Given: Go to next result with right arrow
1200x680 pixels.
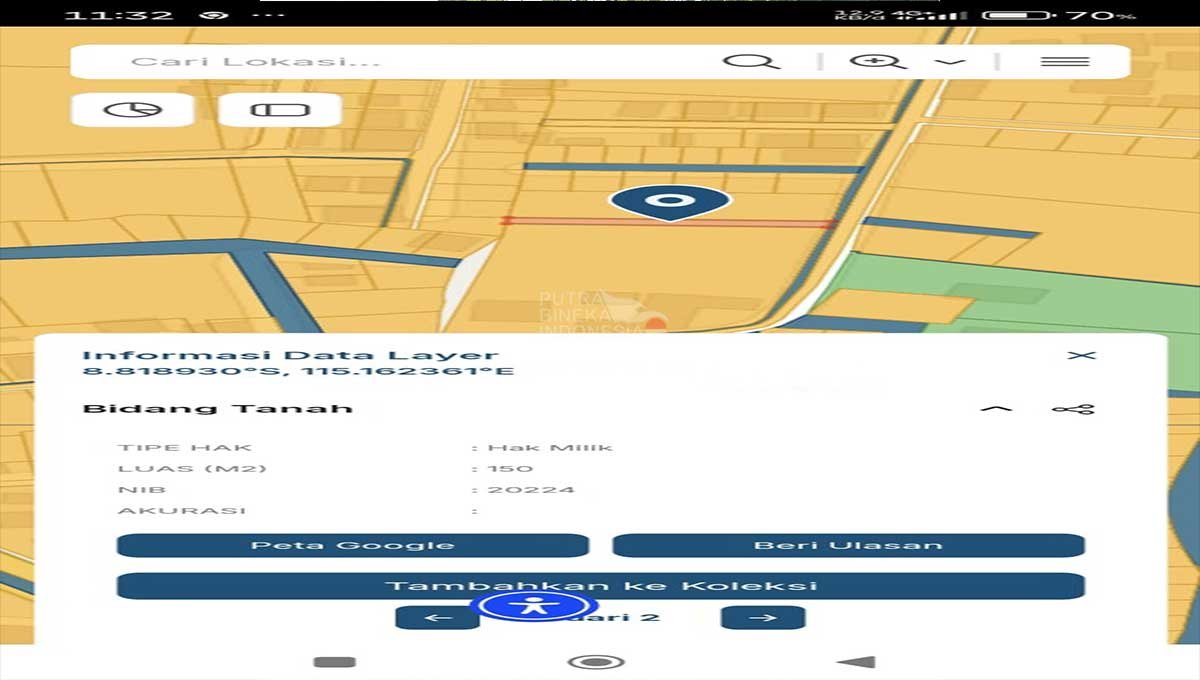Looking at the screenshot, I should pos(763,618).
